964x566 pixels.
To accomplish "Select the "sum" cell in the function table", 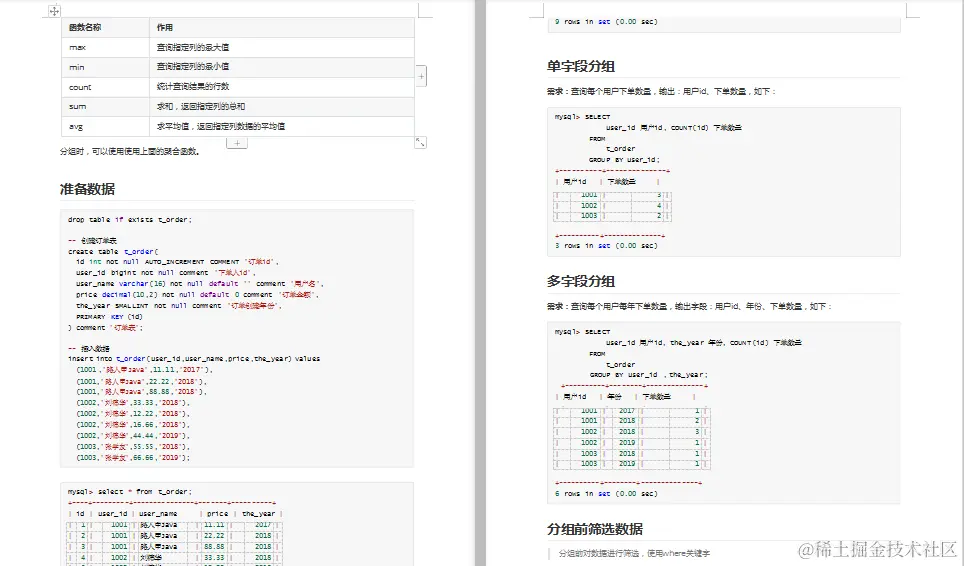I will coord(105,106).
